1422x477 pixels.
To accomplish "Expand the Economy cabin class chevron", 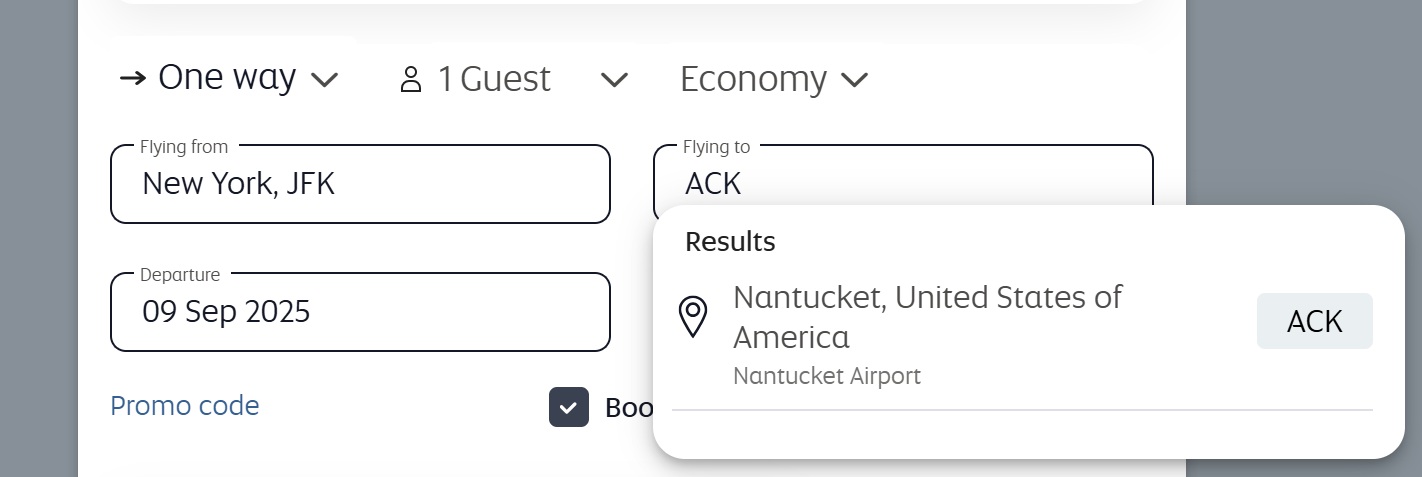I will (854, 80).
